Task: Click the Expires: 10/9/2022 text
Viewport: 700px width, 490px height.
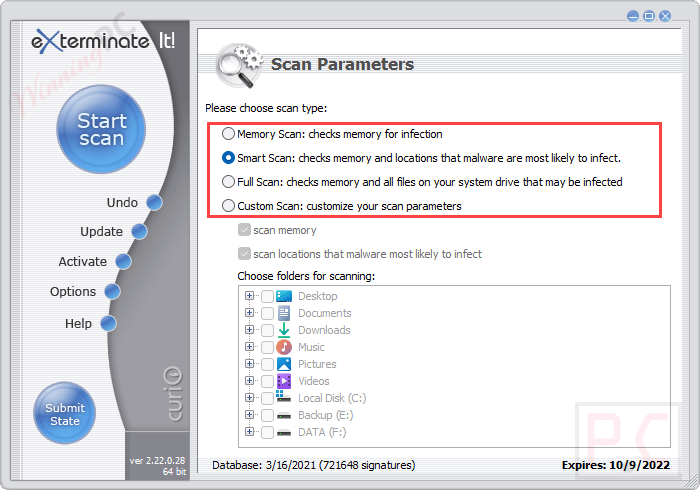Action: click(x=616, y=465)
